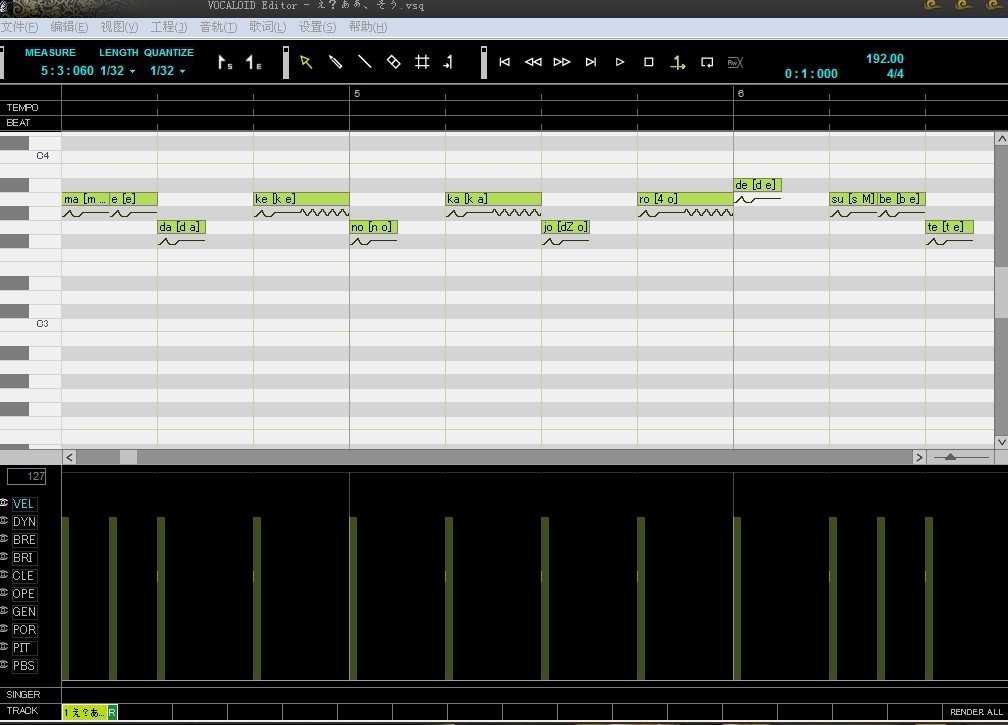Click the ReWire icon

pos(735,62)
